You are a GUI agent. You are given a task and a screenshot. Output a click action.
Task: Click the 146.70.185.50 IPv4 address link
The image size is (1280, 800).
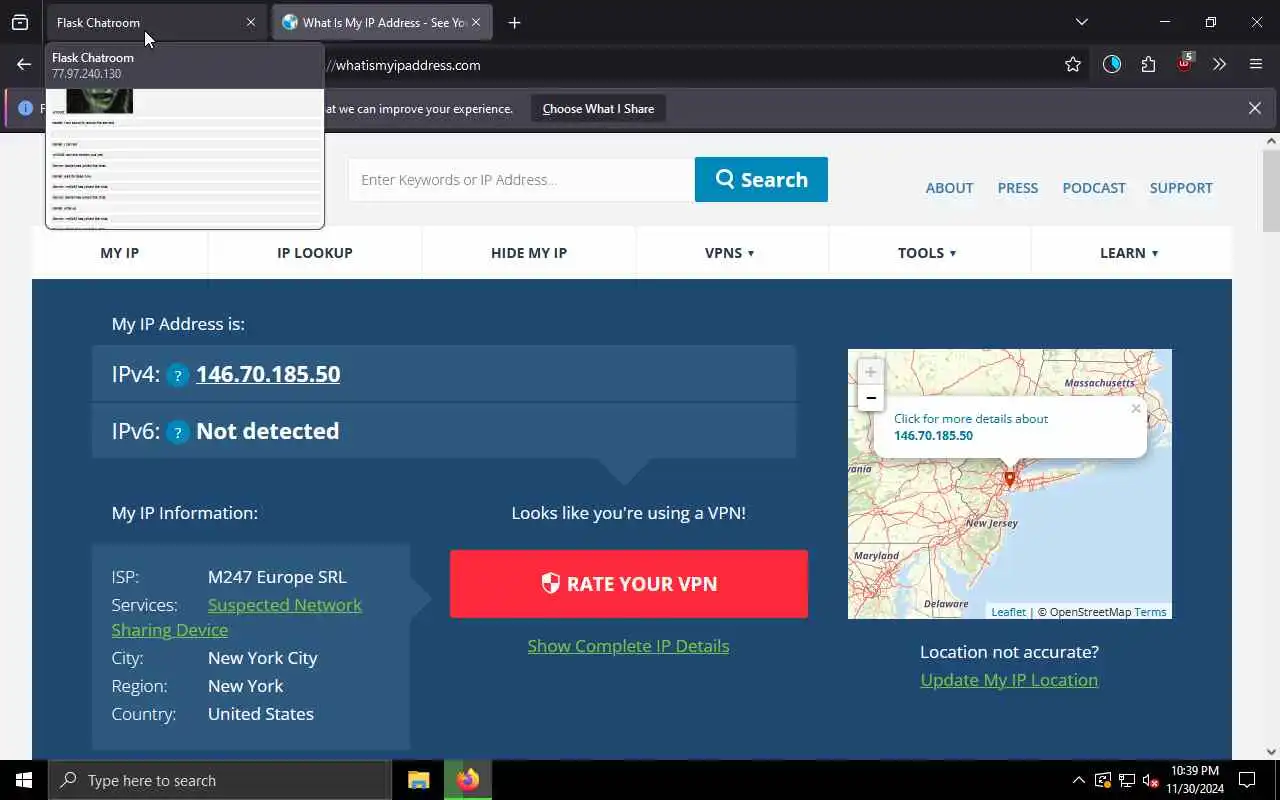268,374
